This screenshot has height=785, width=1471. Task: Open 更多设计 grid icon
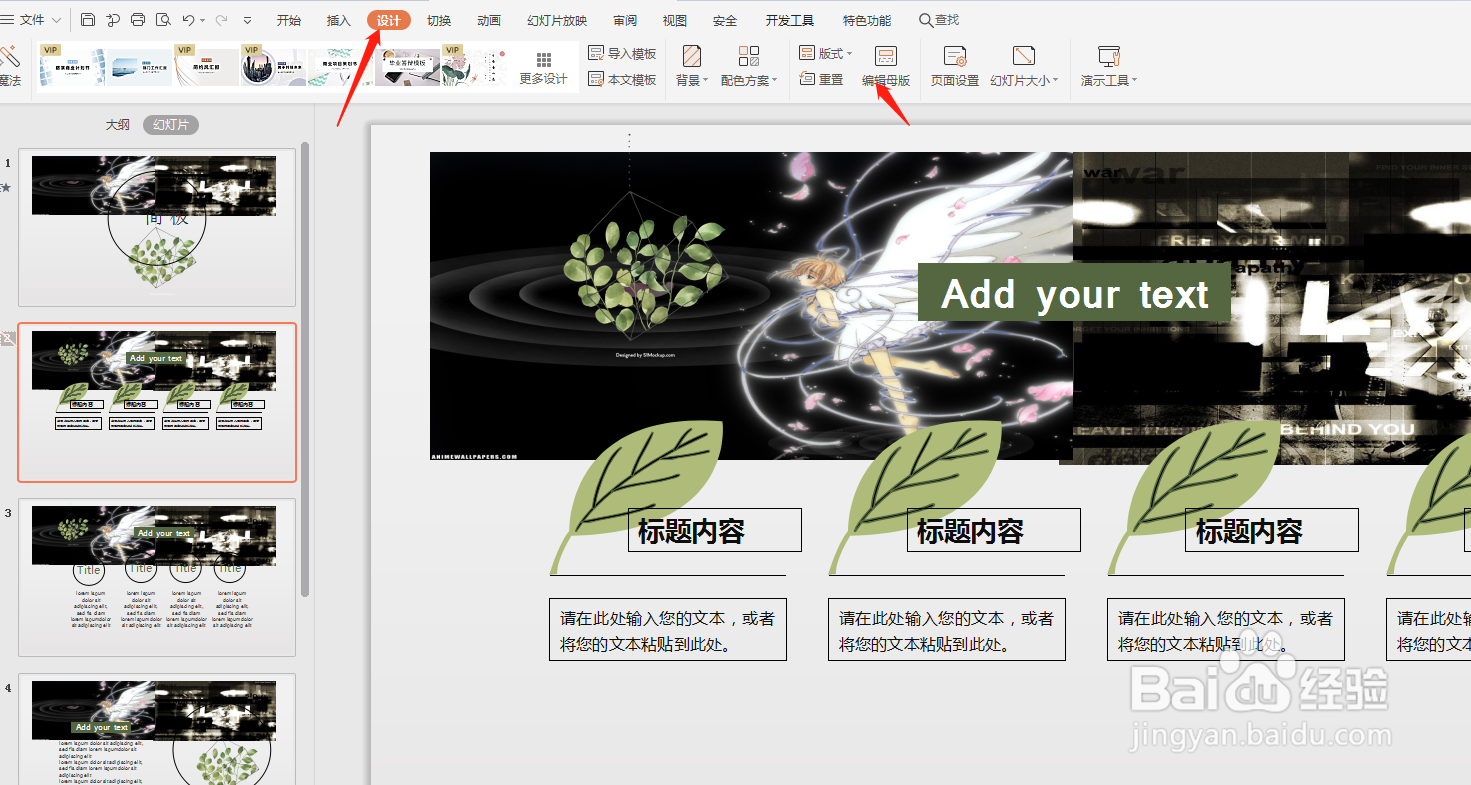pos(543,60)
